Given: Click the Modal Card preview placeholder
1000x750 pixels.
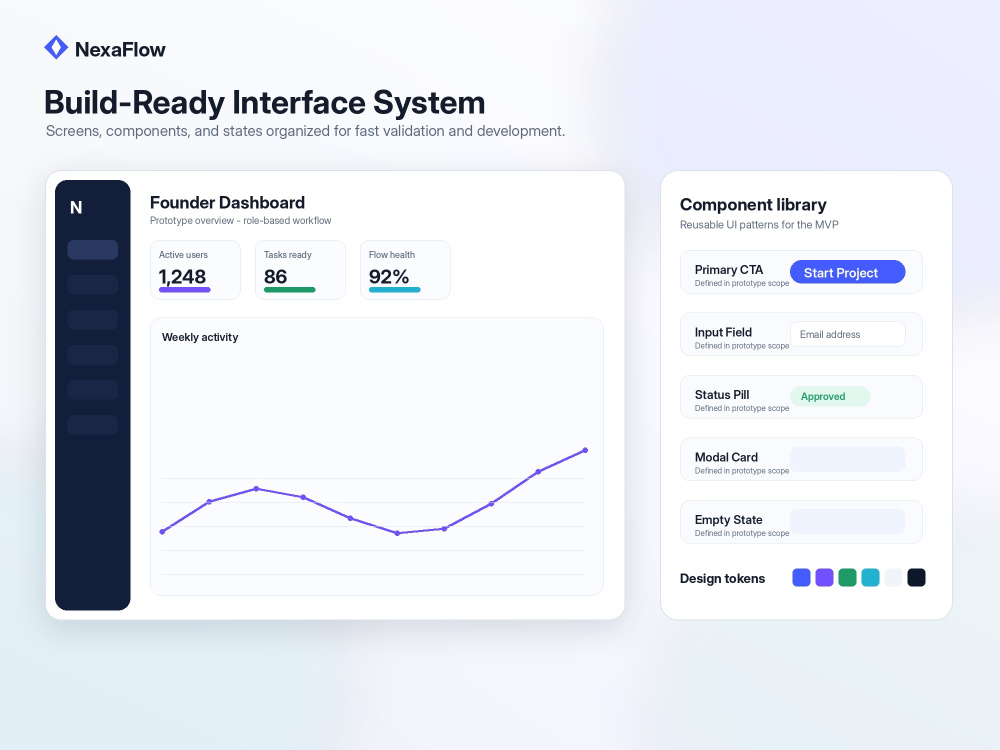Looking at the screenshot, I should point(848,459).
